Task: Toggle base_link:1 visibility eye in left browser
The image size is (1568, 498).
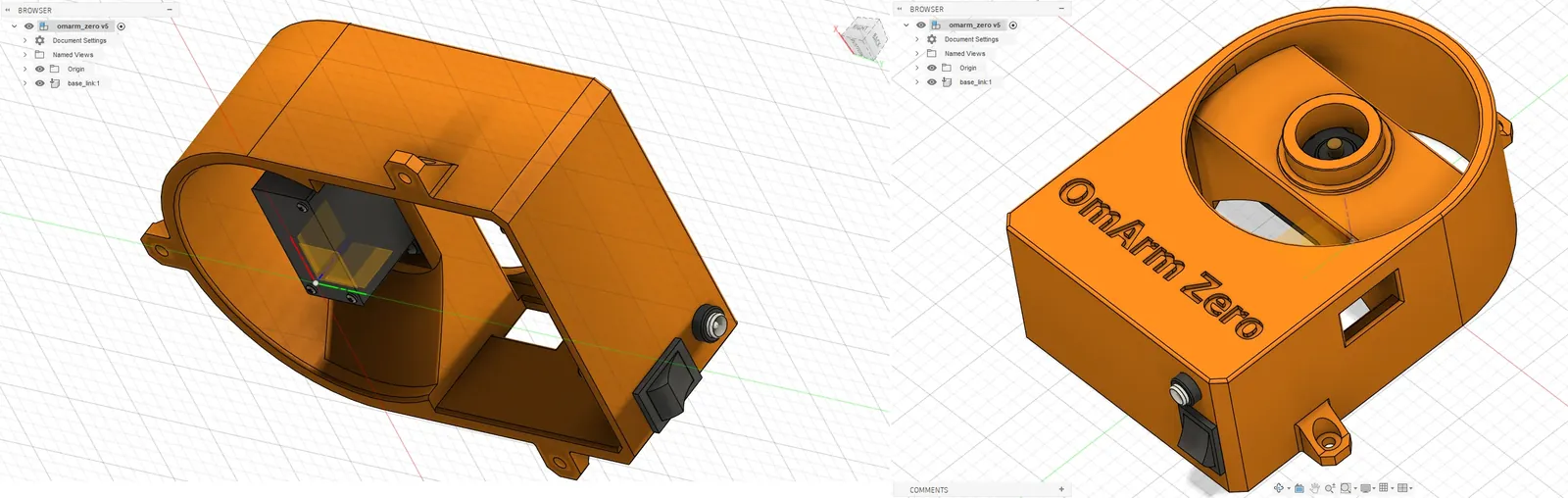Action: [x=40, y=83]
